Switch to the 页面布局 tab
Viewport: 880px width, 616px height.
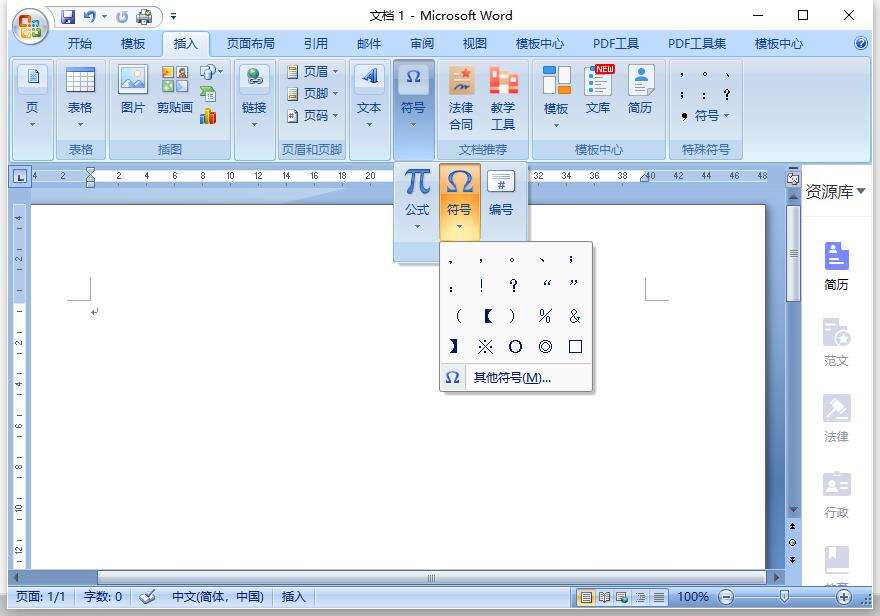coord(250,44)
